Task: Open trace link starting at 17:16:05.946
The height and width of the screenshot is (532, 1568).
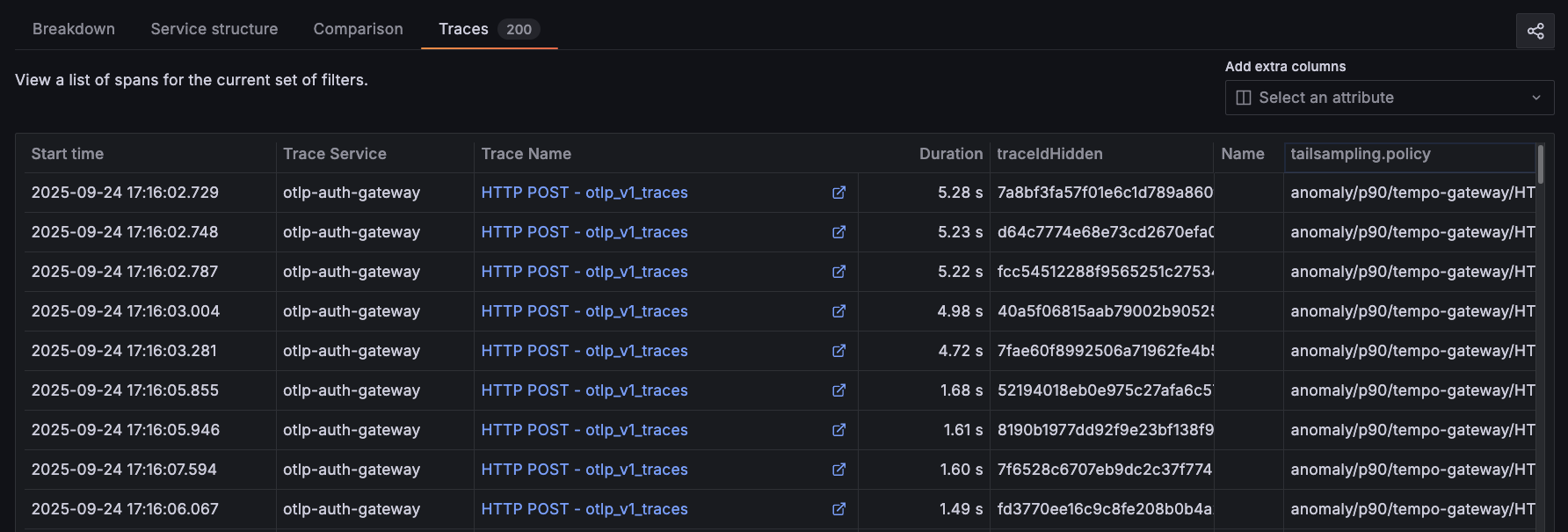Action: click(584, 430)
